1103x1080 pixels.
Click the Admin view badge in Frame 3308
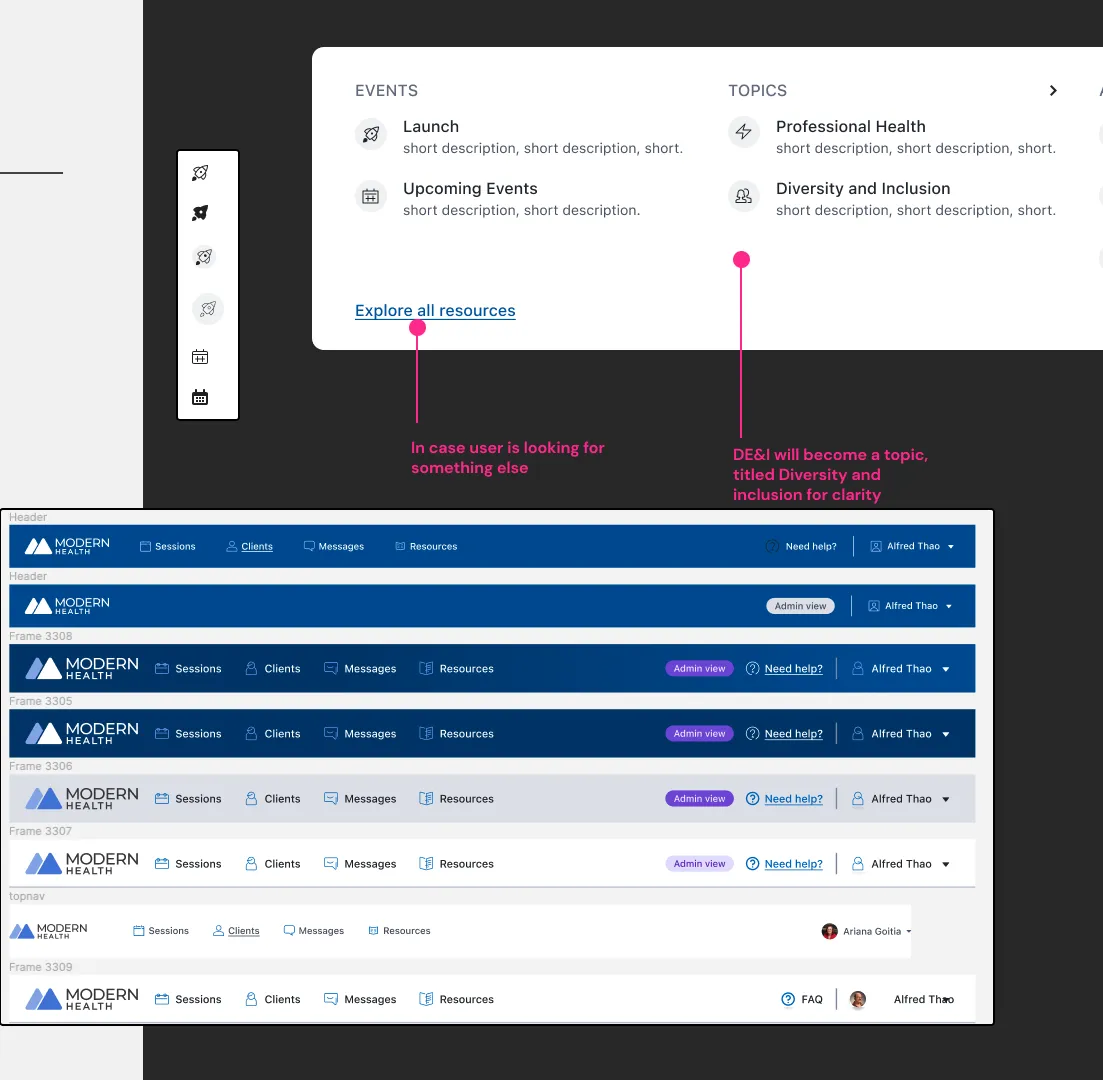click(x=699, y=668)
